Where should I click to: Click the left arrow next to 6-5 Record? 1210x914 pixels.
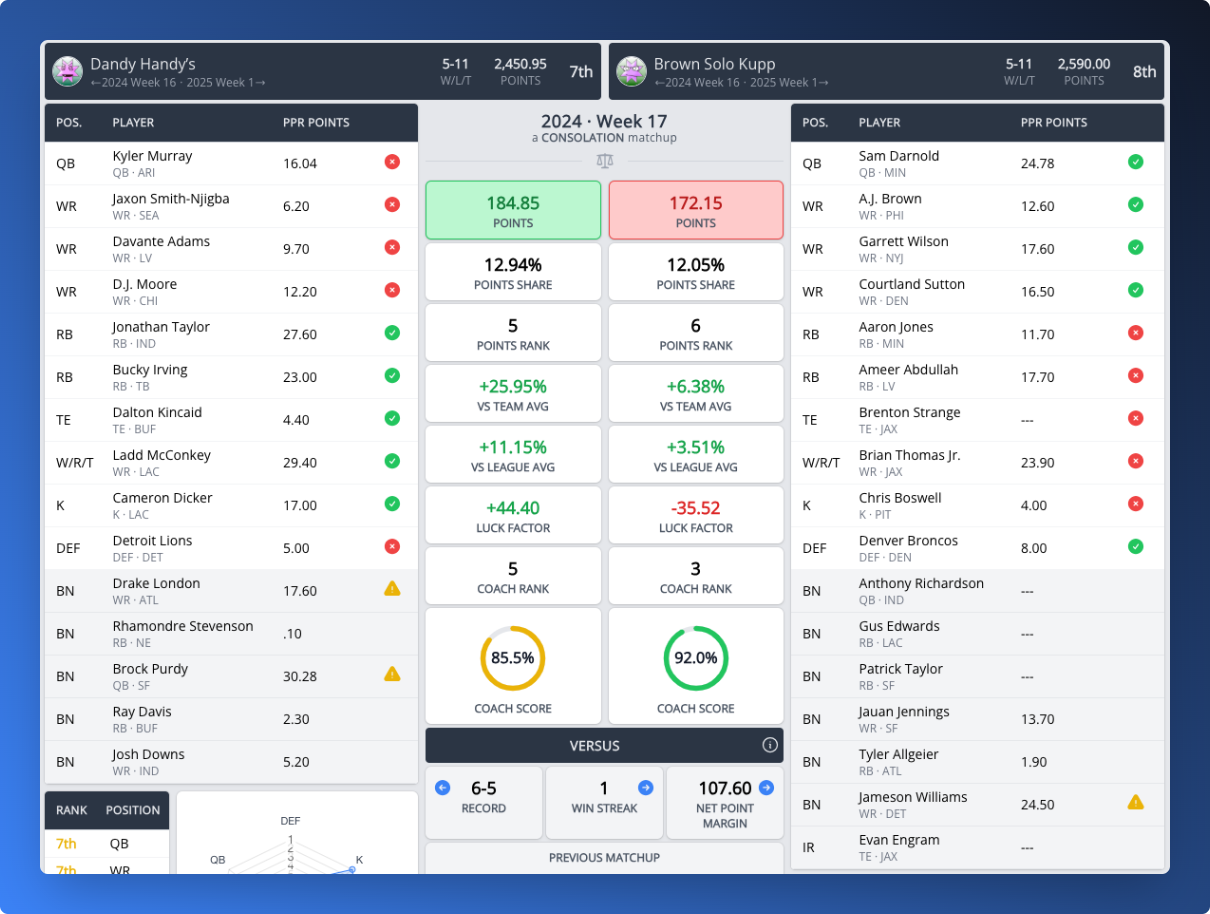coord(443,788)
